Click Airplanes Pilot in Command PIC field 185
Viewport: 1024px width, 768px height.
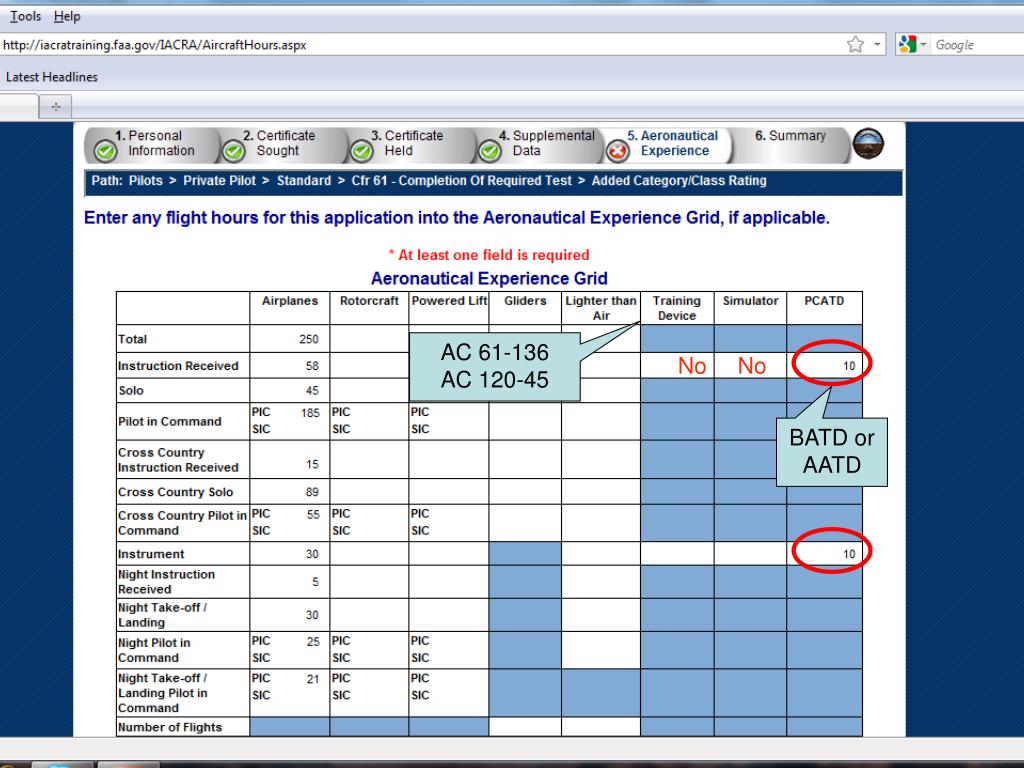coord(298,413)
